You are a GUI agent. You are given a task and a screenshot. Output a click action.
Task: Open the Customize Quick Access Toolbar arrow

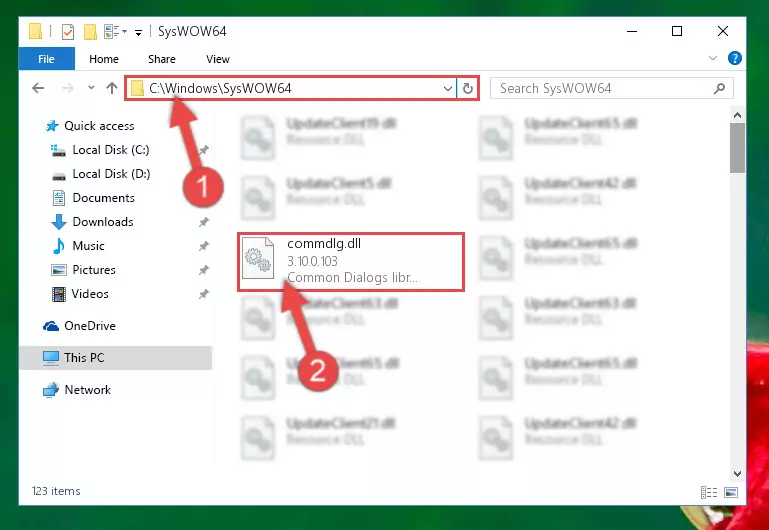[139, 33]
